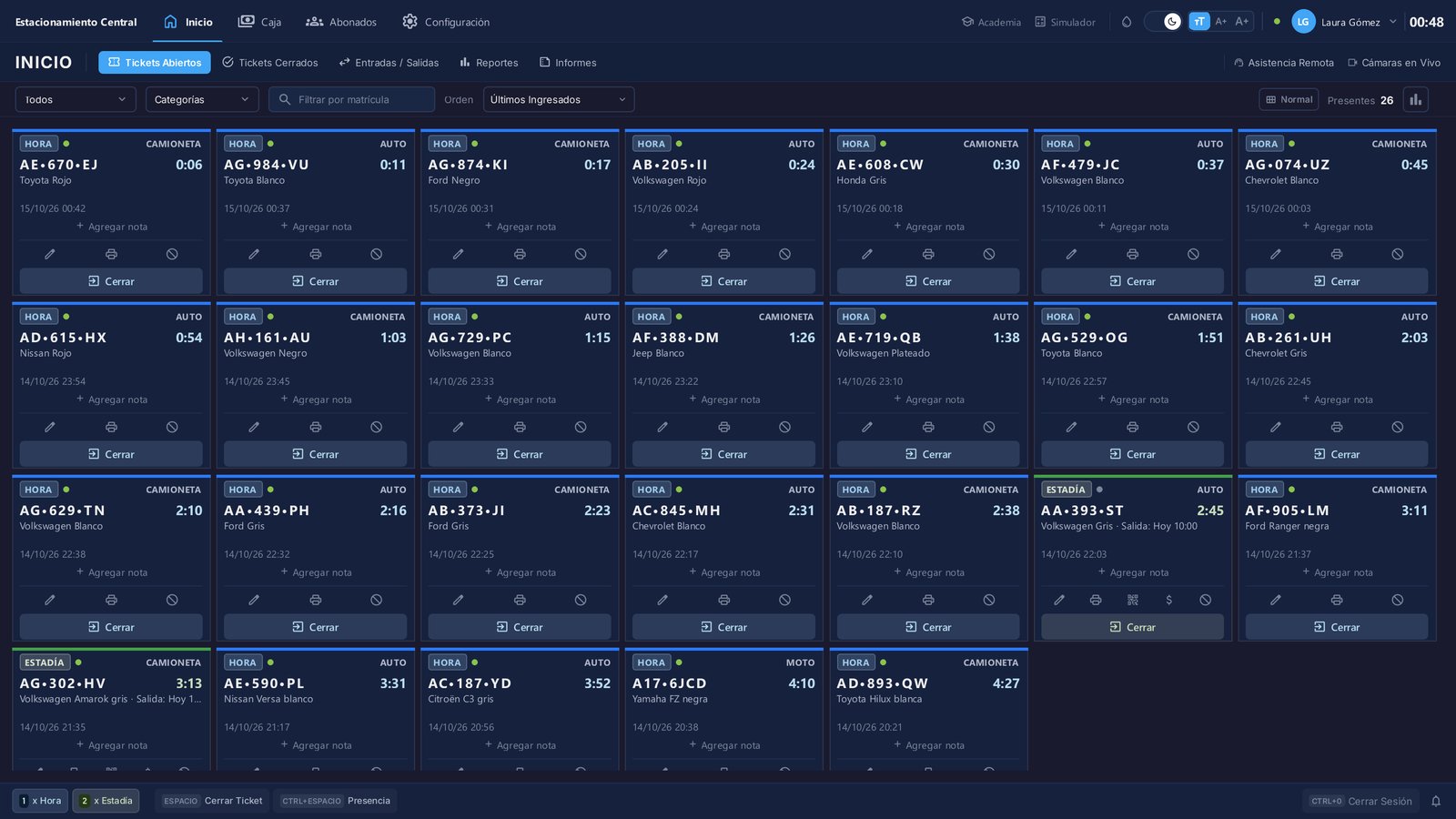
Task: Close ticket AG•529•OG with the Cerrar button
Action: [x=1132, y=454]
